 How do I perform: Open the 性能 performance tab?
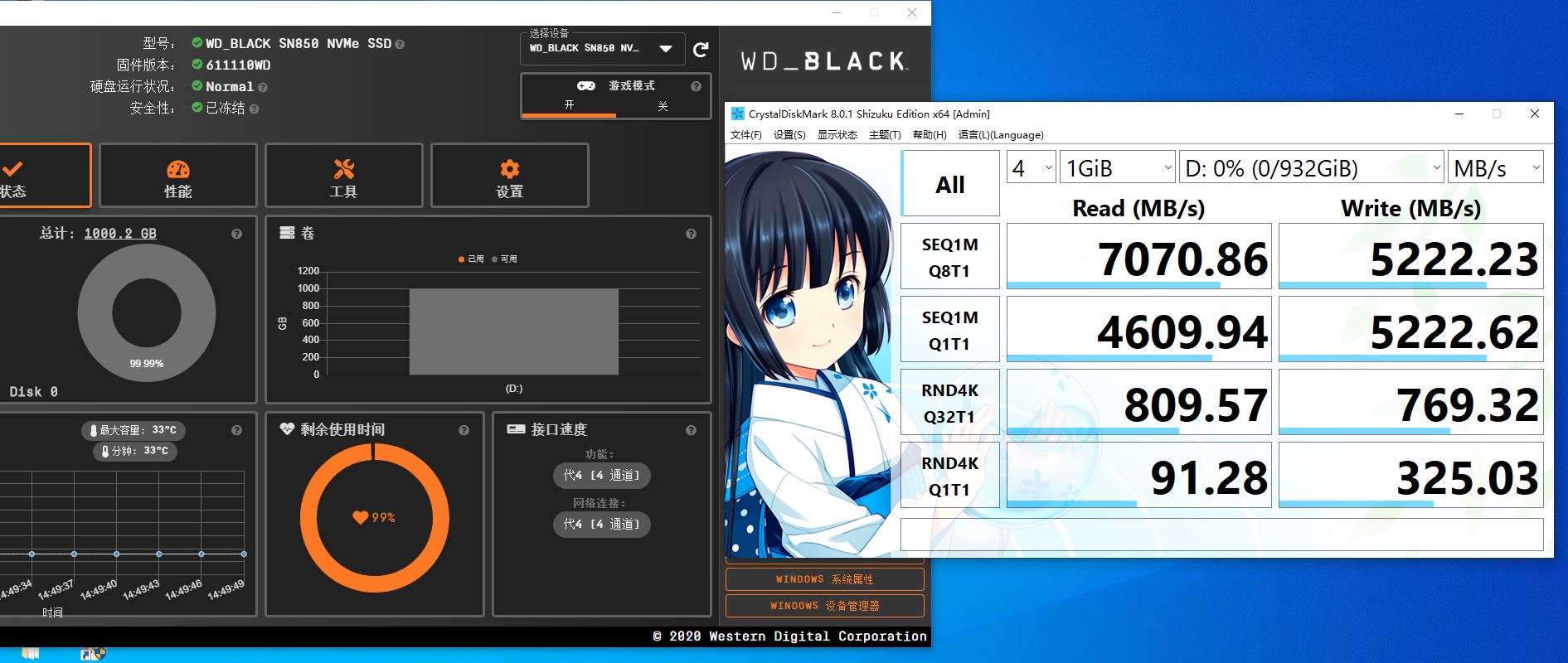click(x=178, y=176)
